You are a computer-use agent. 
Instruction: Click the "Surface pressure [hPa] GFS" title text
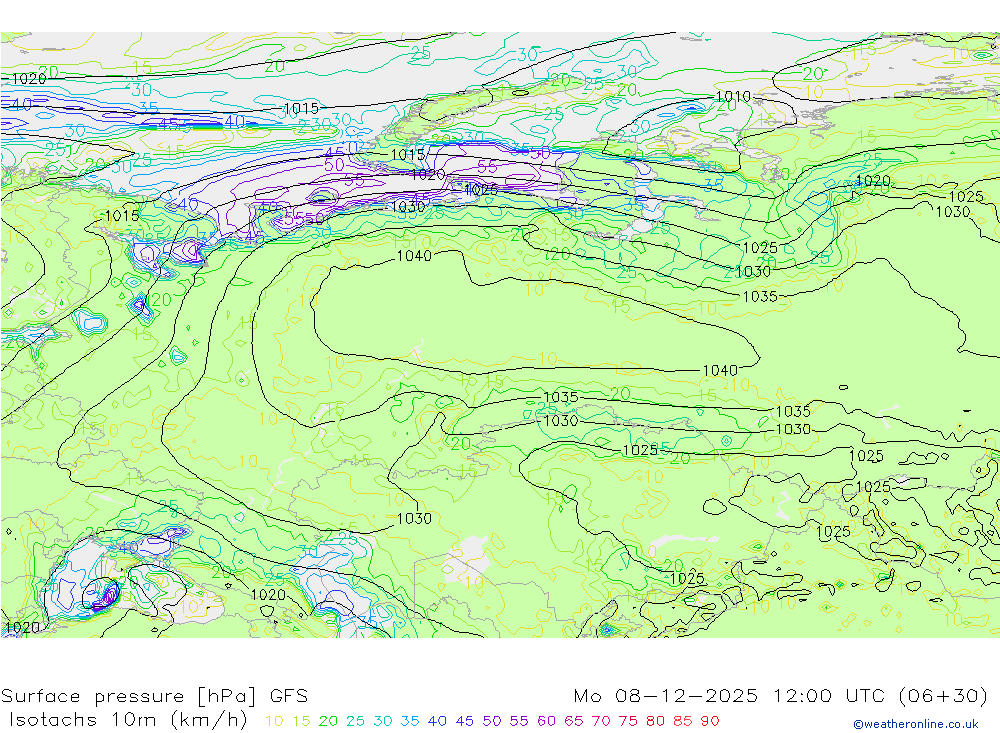[154, 695]
